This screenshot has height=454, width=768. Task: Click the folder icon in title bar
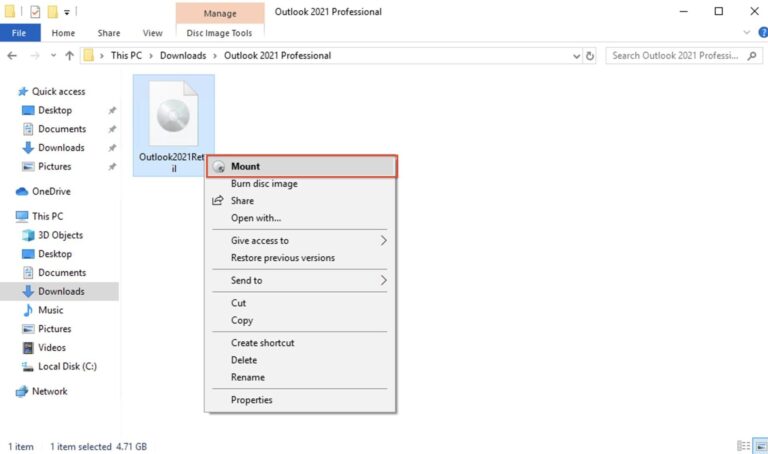click(9, 12)
